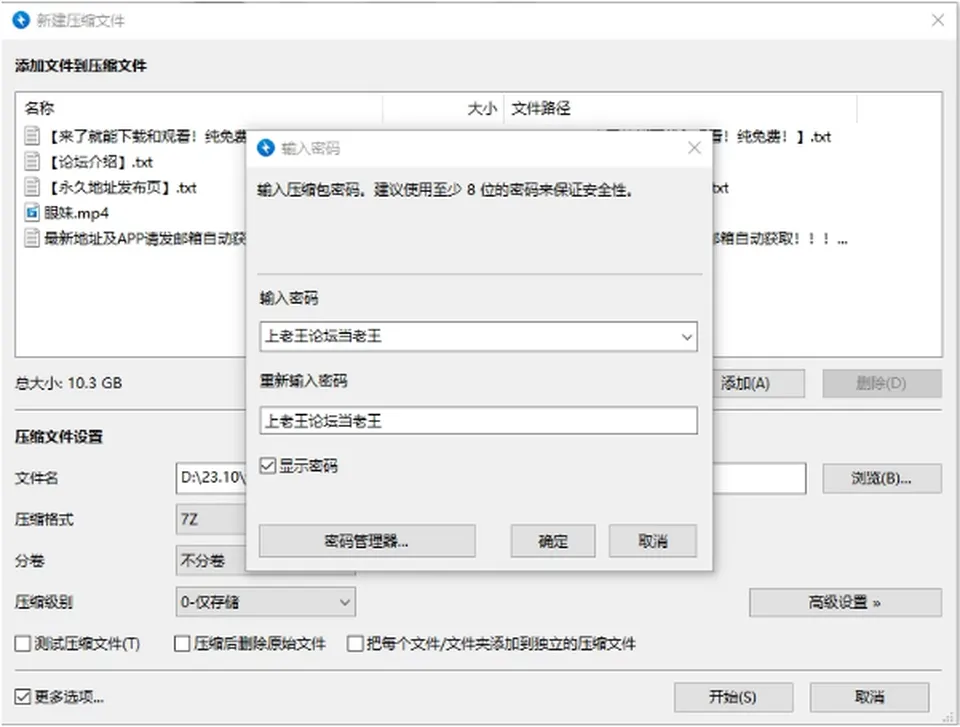Select the file 眼妹.mp4
The width and height of the screenshot is (960, 727).
[77, 213]
